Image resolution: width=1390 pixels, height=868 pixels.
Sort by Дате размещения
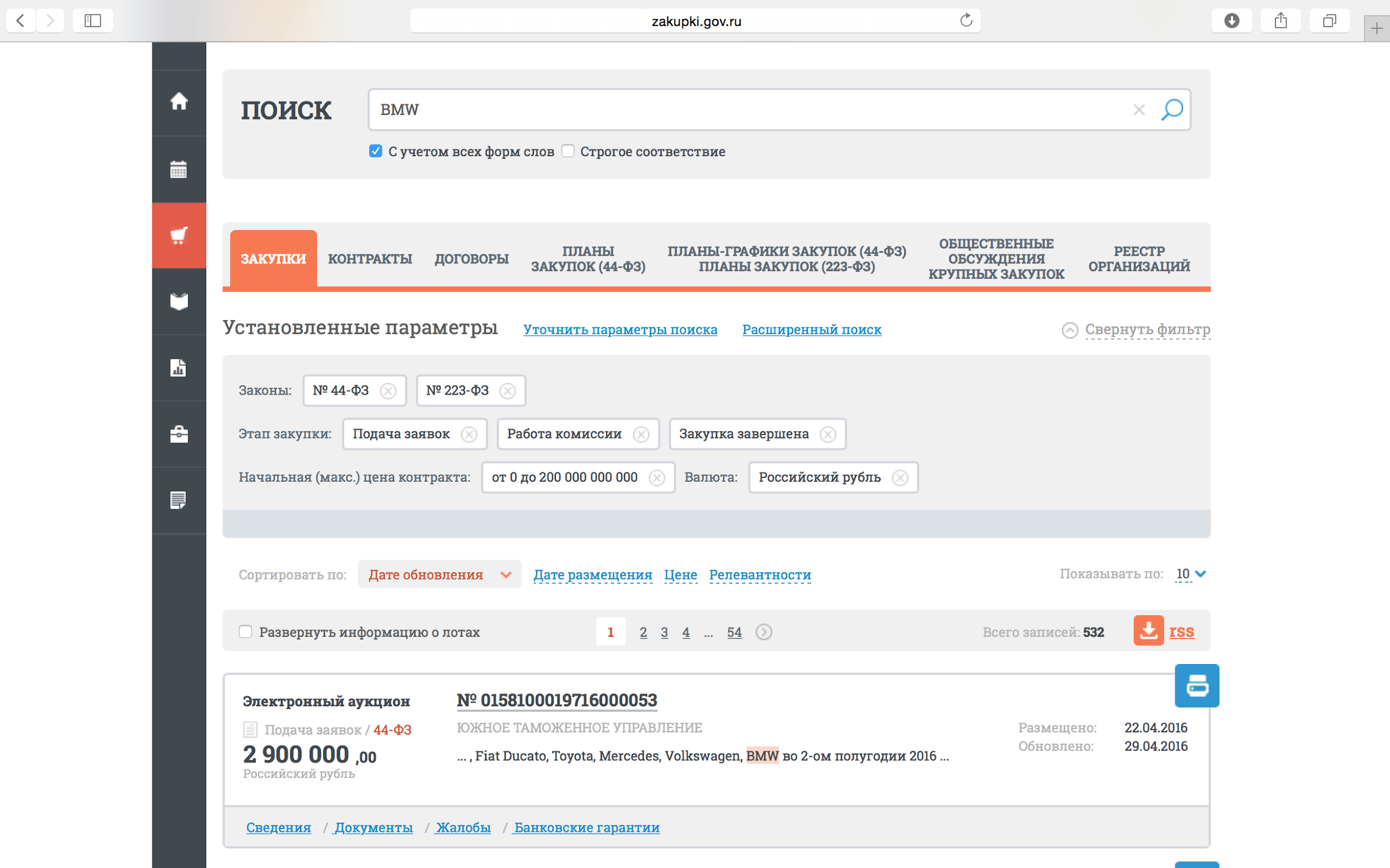(593, 575)
